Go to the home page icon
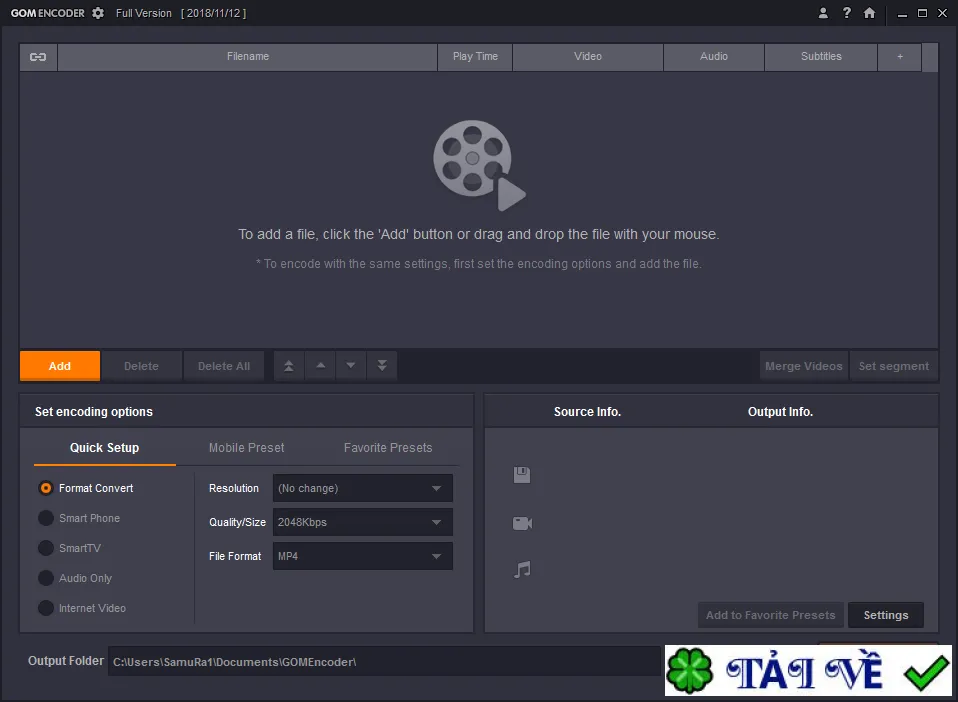 point(869,13)
